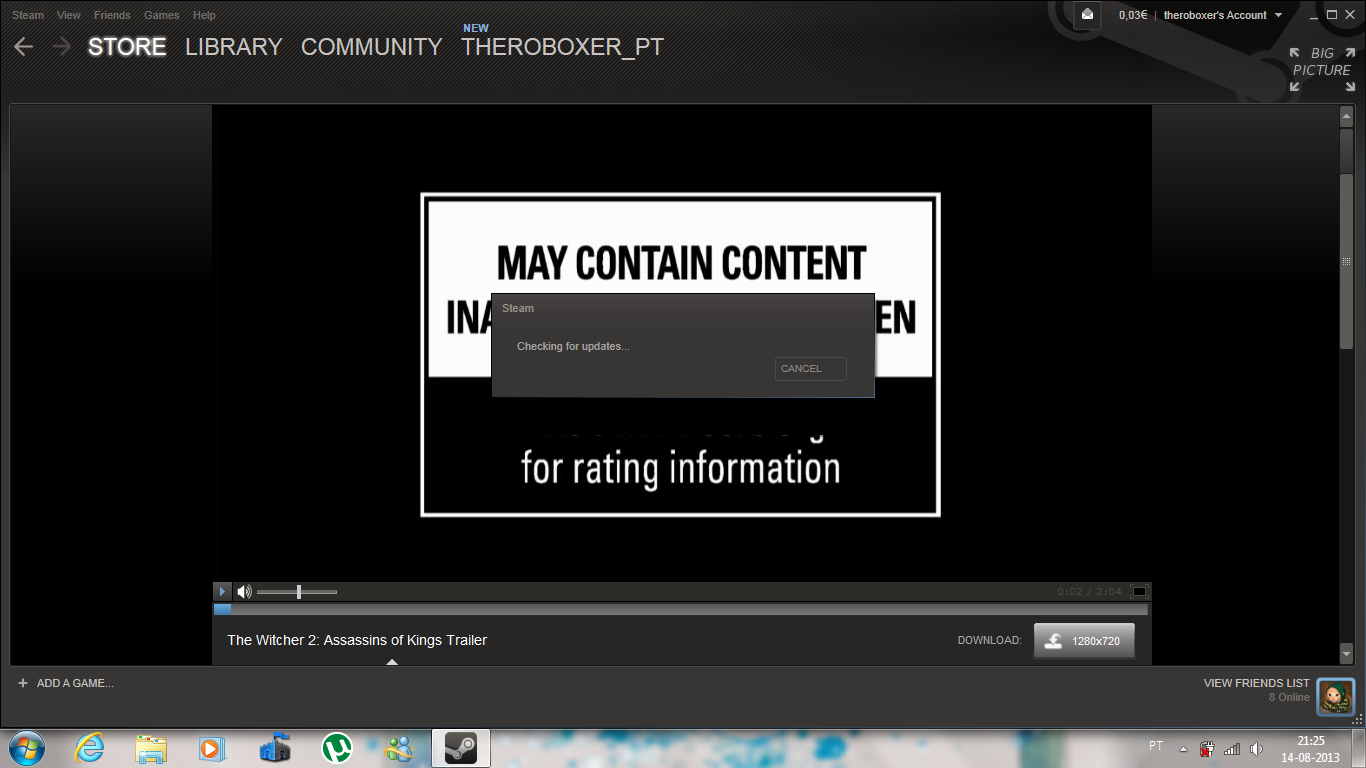Open Windows Explorer from the taskbar
The height and width of the screenshot is (768, 1366).
(x=151, y=748)
